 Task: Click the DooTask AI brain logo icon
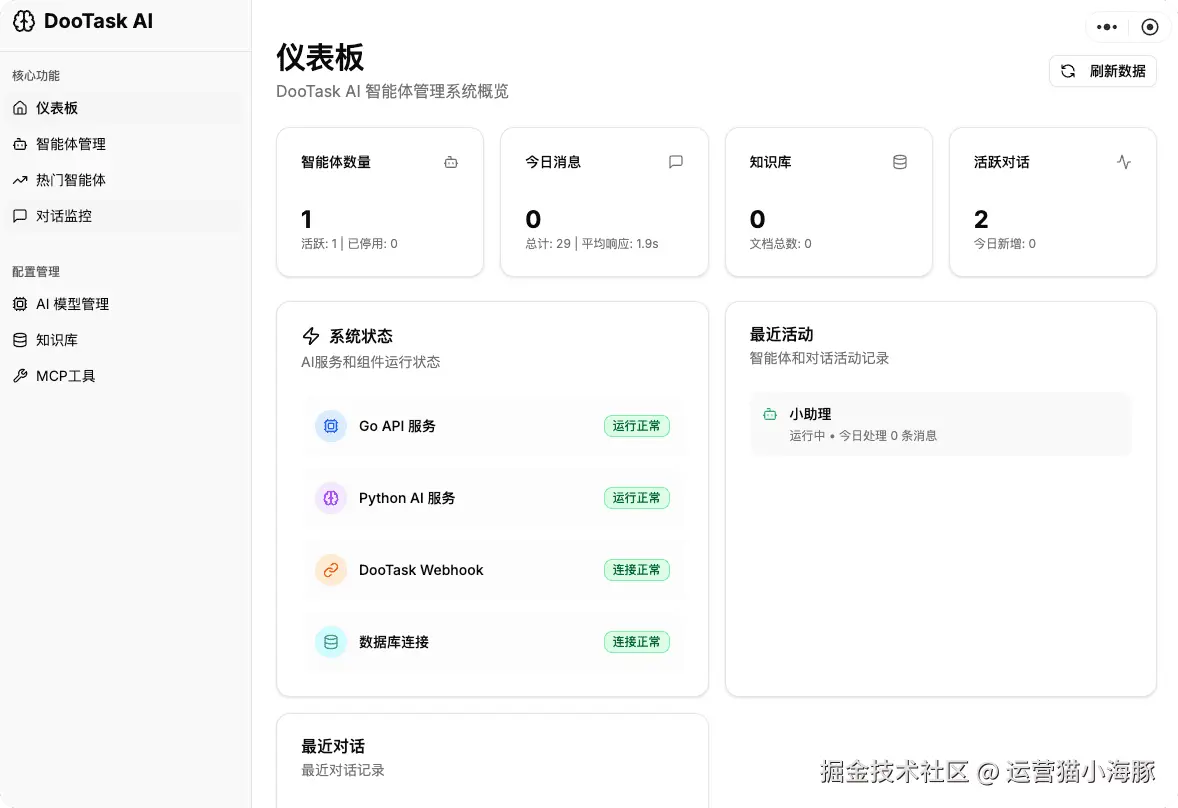click(24, 21)
